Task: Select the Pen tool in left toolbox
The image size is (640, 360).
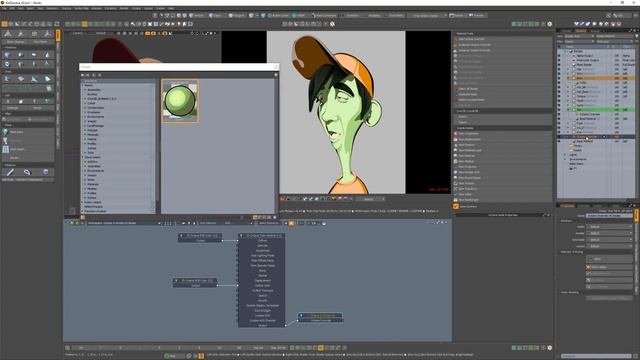Action: (10, 172)
